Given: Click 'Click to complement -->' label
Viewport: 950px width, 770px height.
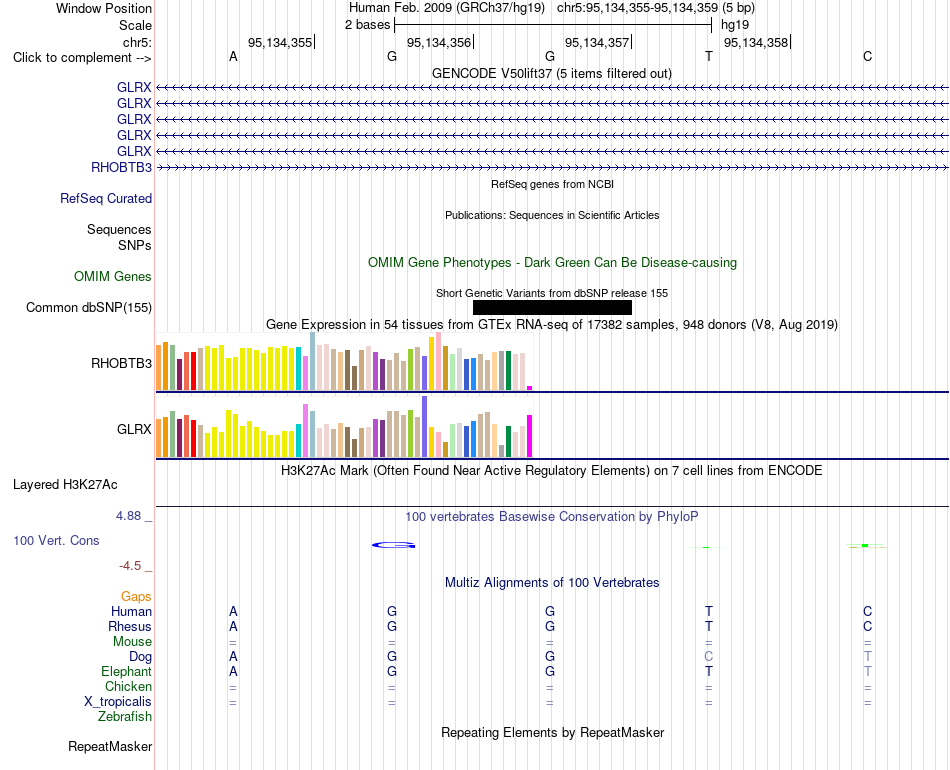Looking at the screenshot, I should (x=82, y=58).
